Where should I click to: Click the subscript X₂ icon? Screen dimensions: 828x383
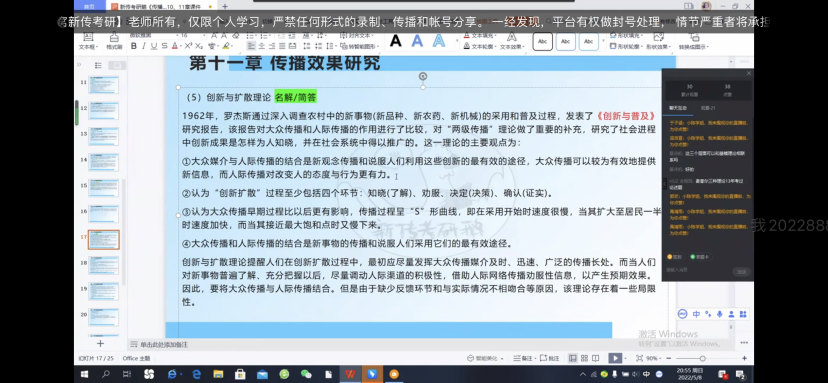(200, 46)
